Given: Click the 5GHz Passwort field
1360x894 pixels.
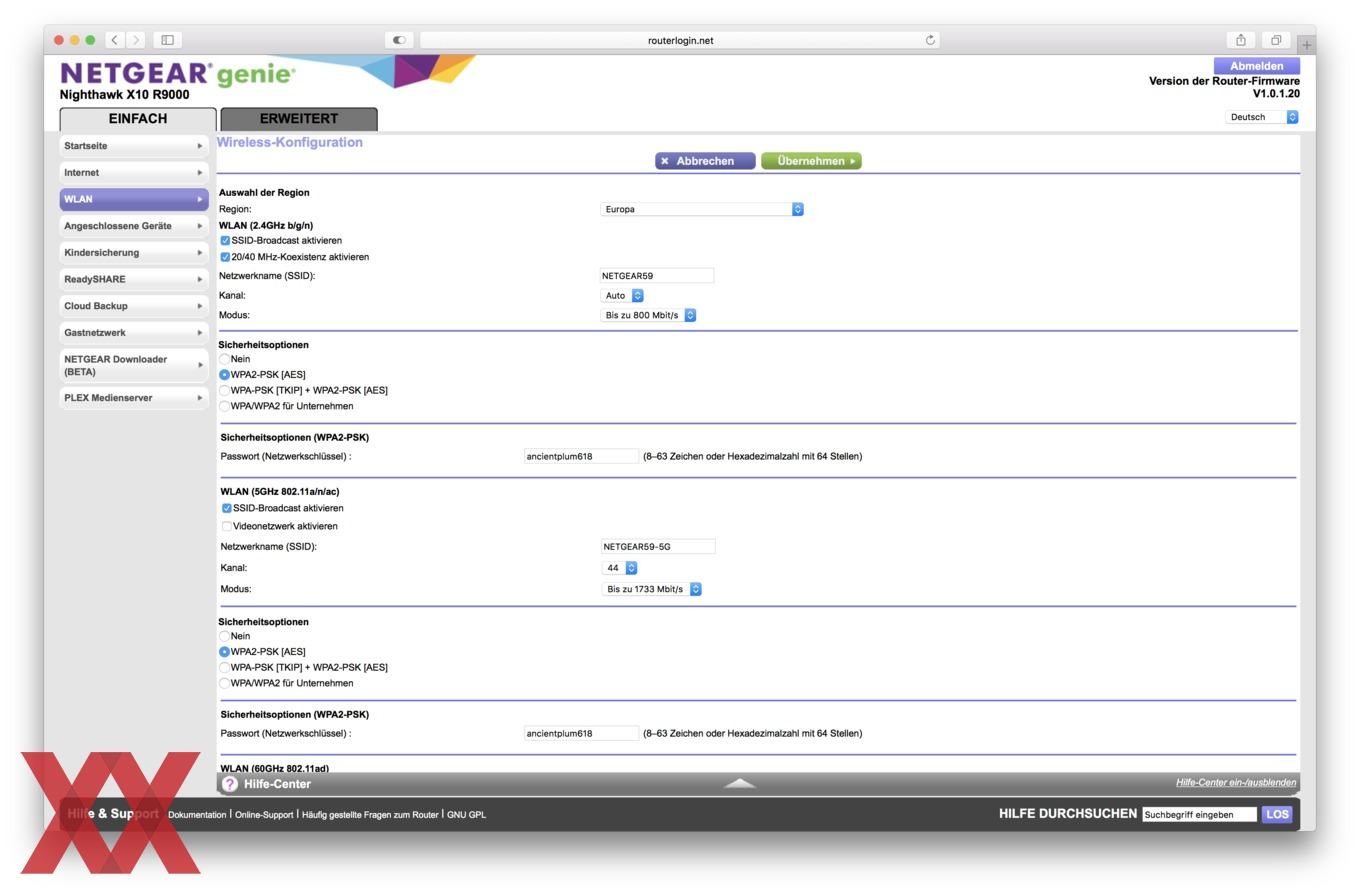Looking at the screenshot, I should click(581, 733).
